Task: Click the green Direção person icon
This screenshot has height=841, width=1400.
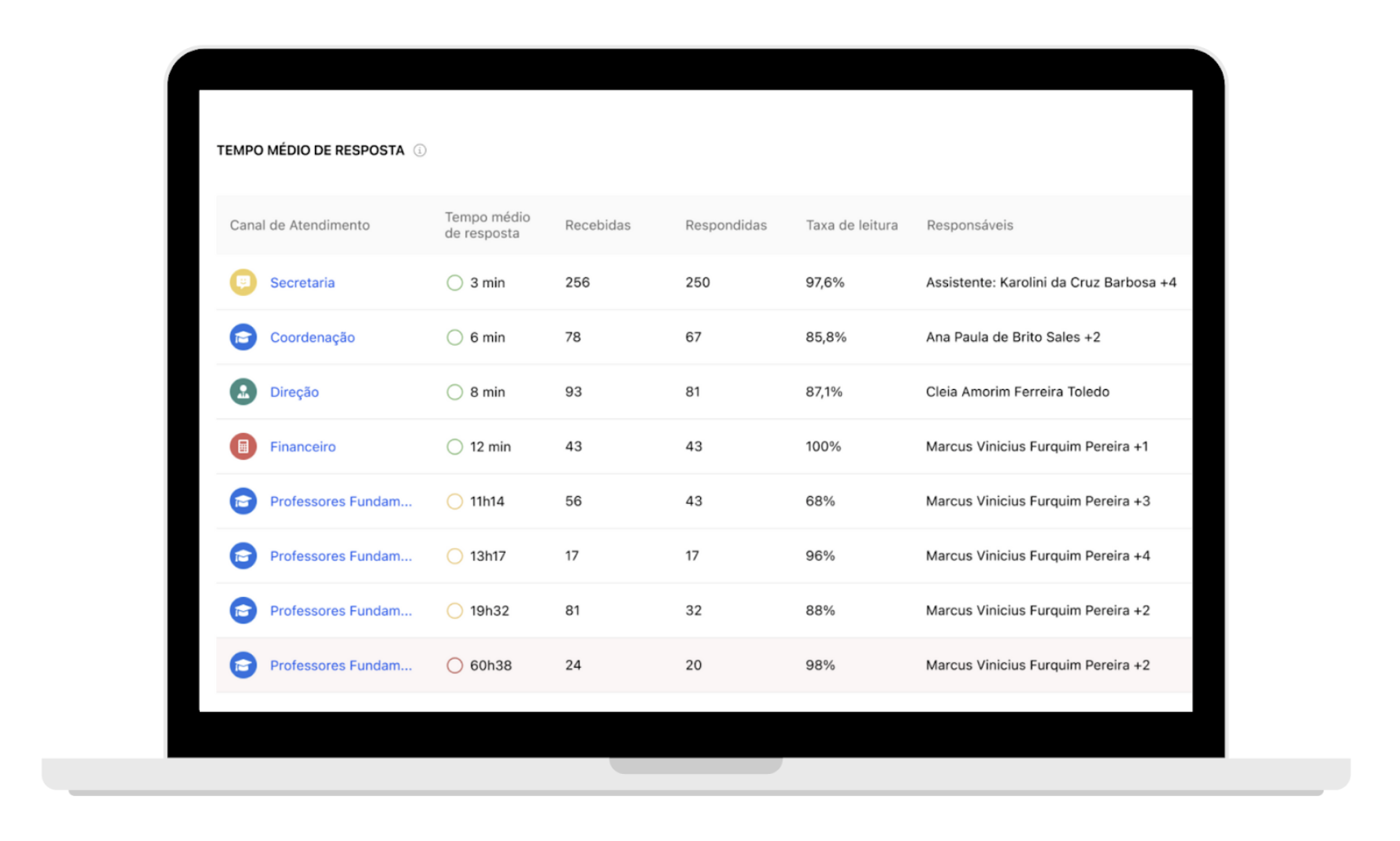Action: click(243, 391)
